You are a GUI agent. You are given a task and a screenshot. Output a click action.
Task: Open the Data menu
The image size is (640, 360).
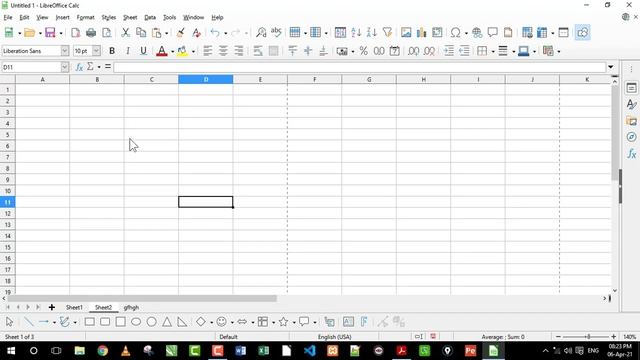tap(150, 18)
